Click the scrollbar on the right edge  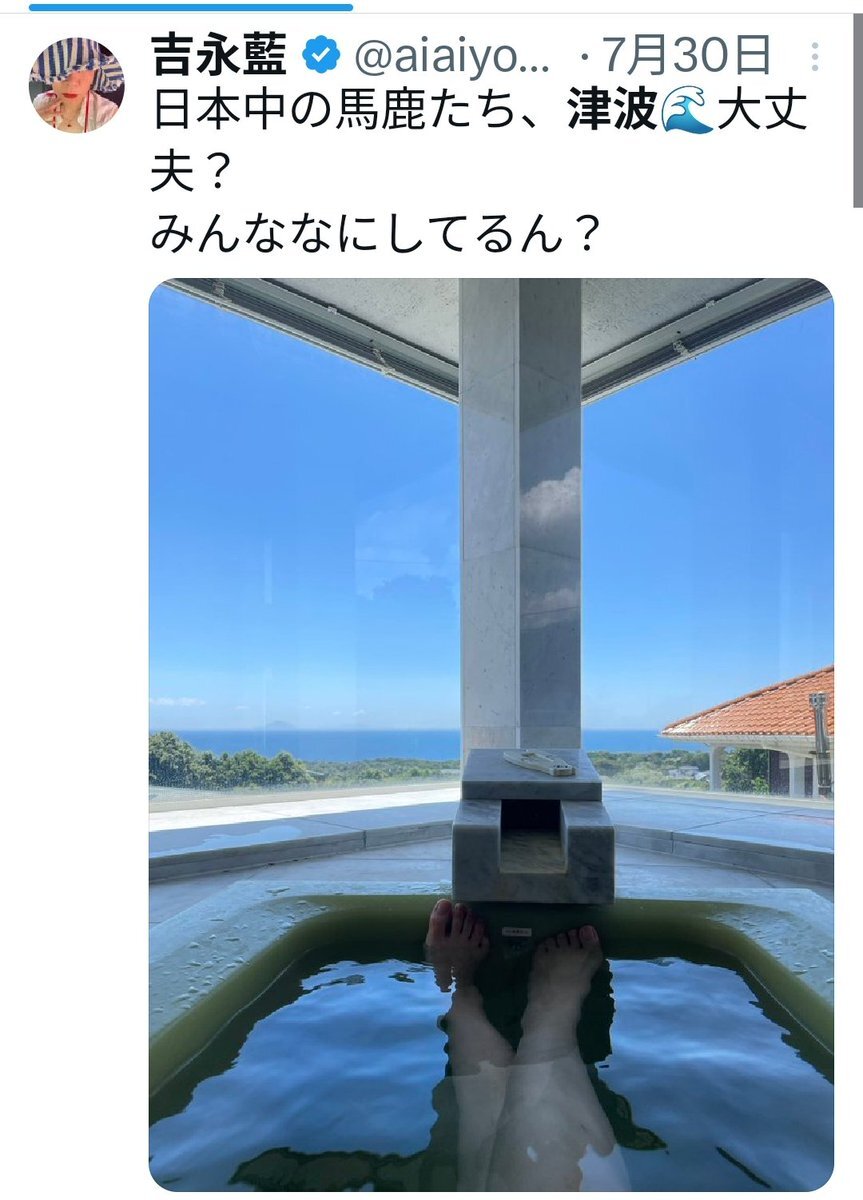click(857, 104)
